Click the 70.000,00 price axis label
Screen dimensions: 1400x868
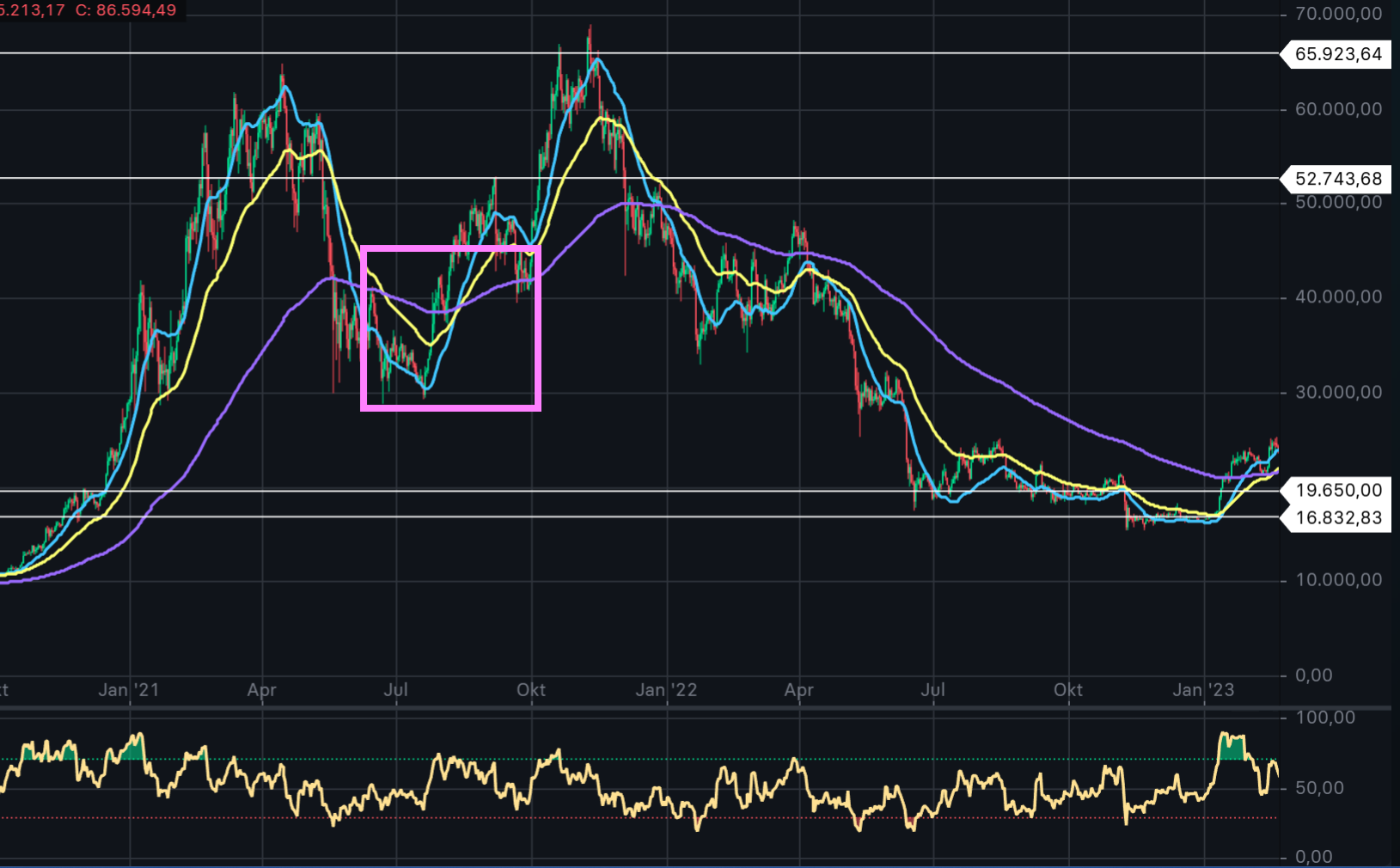tap(1338, 14)
